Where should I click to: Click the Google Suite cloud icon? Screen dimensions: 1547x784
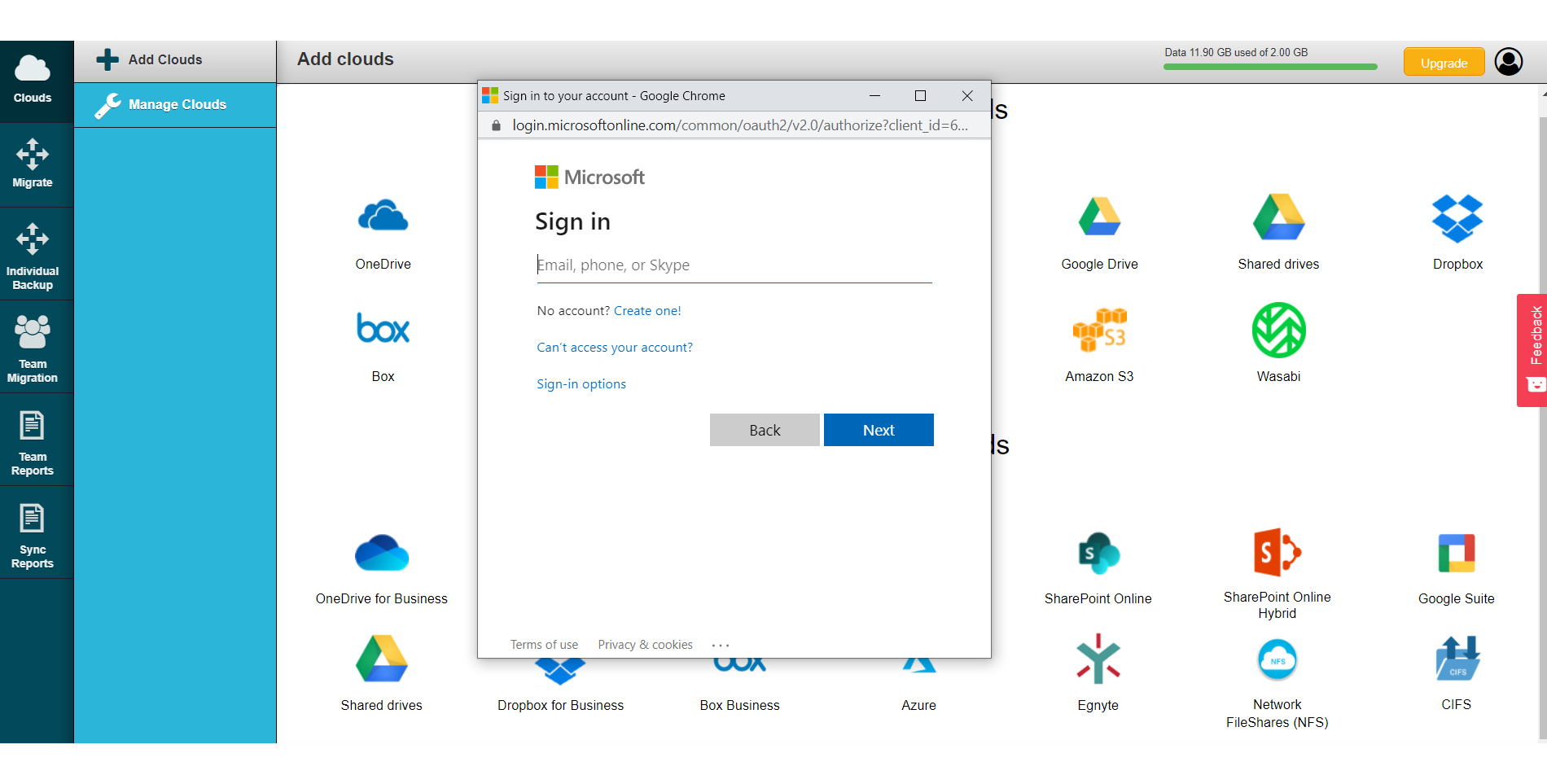tap(1457, 553)
